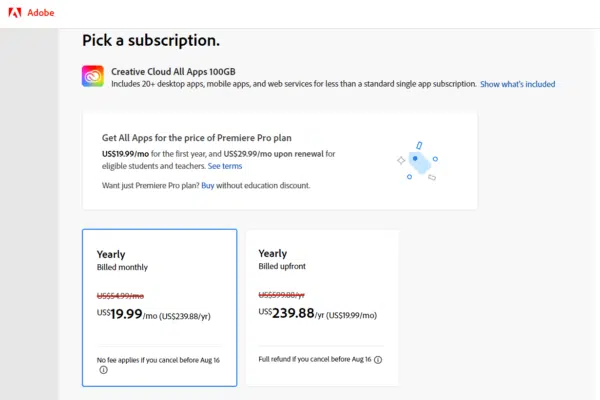
Task: Select the Yearly Billed monthly plan card
Action: pos(159,307)
